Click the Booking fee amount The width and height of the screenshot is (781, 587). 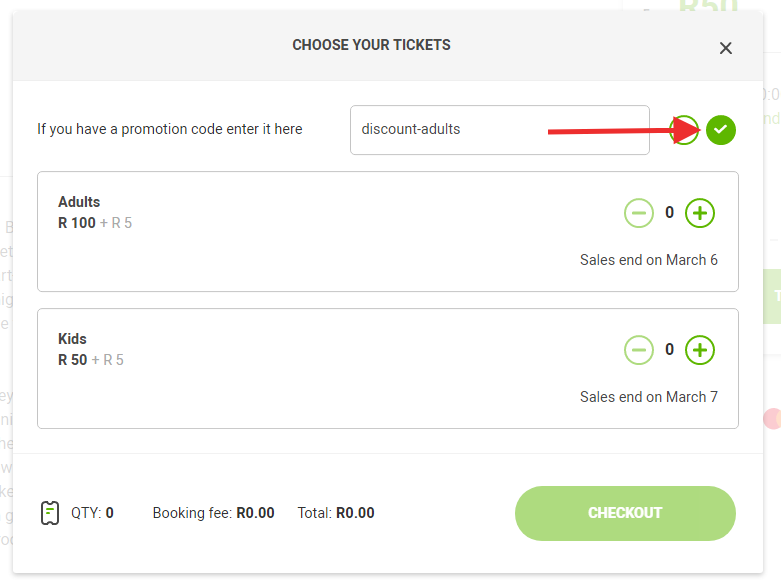pos(255,513)
